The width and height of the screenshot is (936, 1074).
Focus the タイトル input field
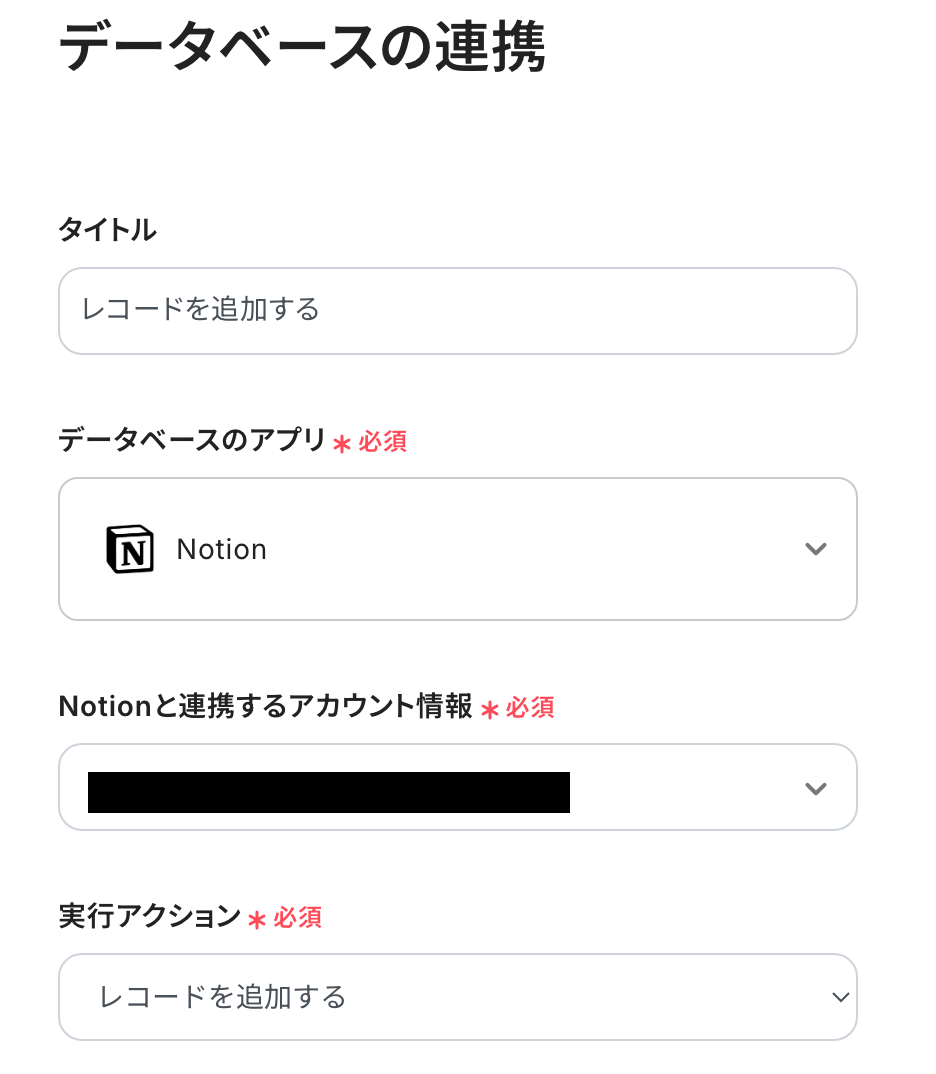(457, 310)
